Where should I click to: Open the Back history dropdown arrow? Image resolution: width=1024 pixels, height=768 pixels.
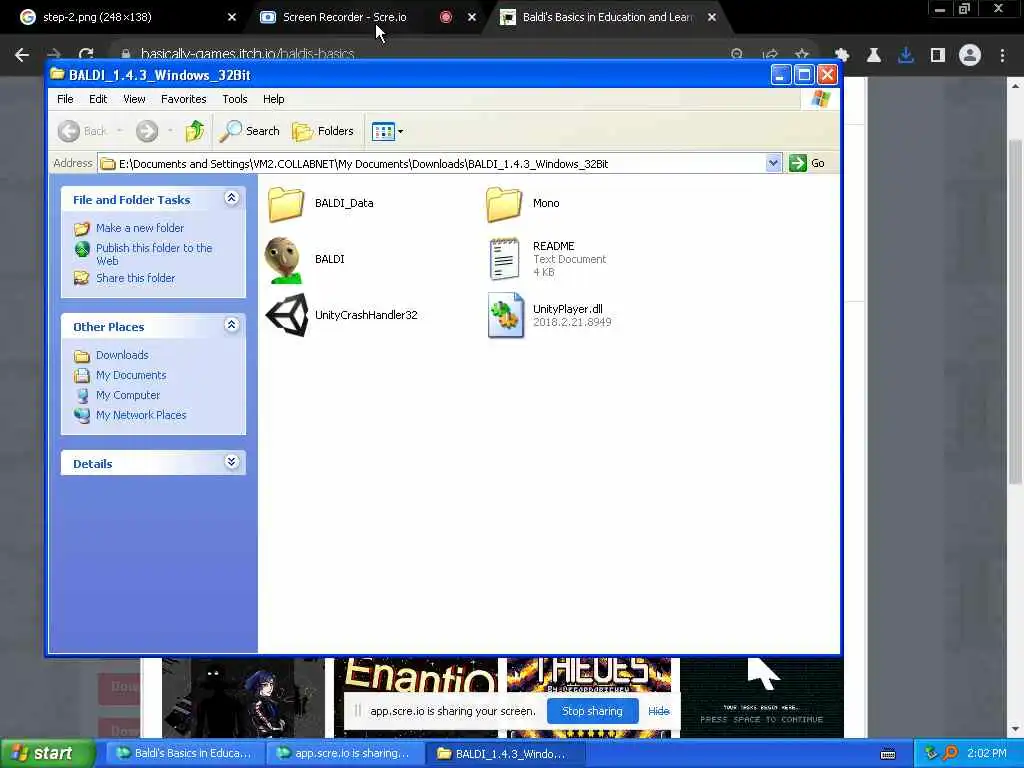120,131
